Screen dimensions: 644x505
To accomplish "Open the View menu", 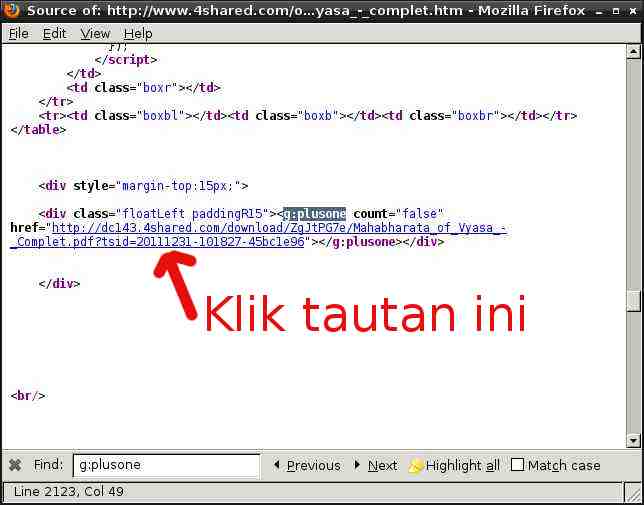I will 95,33.
